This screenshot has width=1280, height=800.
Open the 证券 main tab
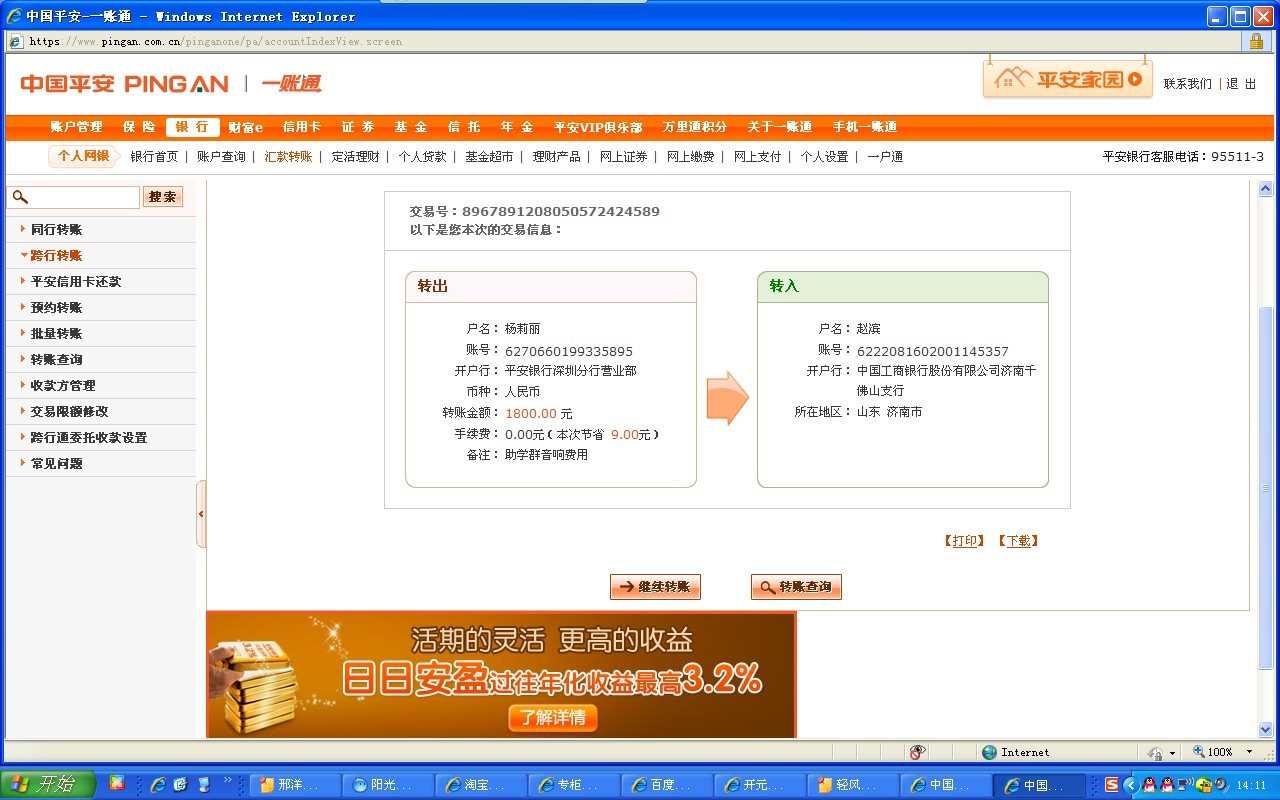click(x=358, y=127)
